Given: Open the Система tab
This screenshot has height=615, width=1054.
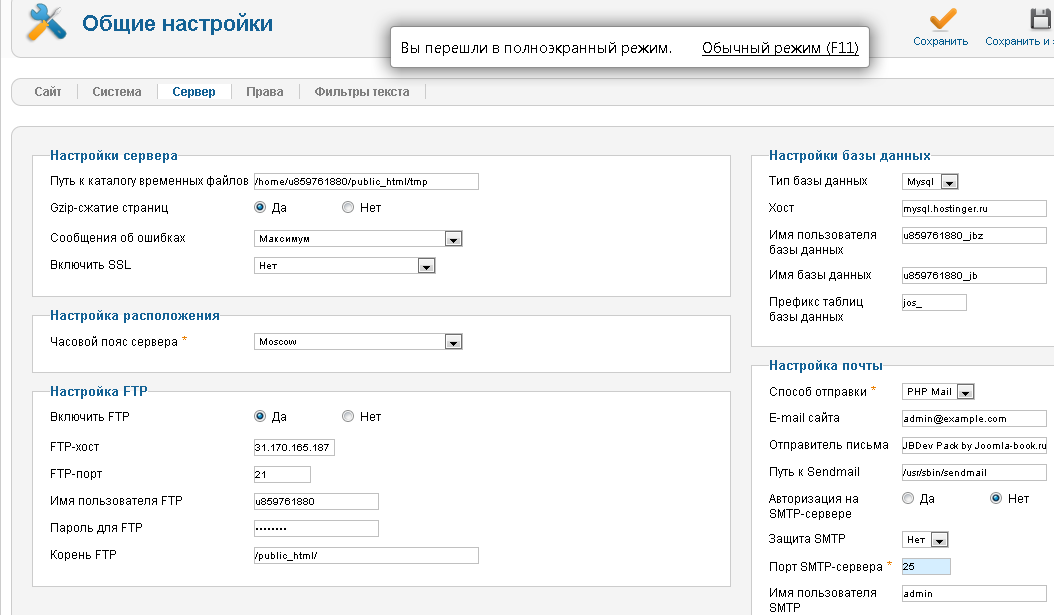Looking at the screenshot, I should point(117,92).
